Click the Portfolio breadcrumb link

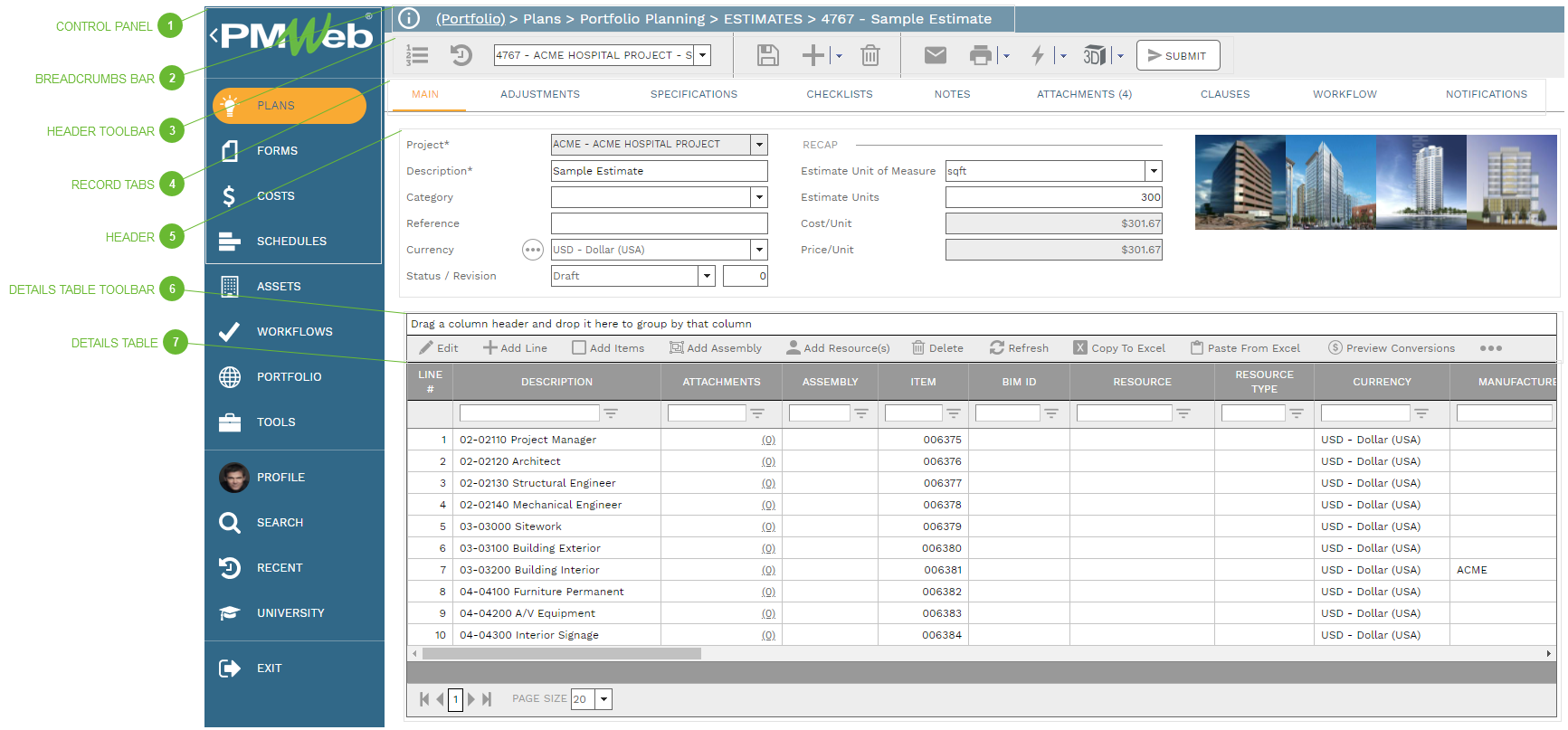[x=470, y=19]
